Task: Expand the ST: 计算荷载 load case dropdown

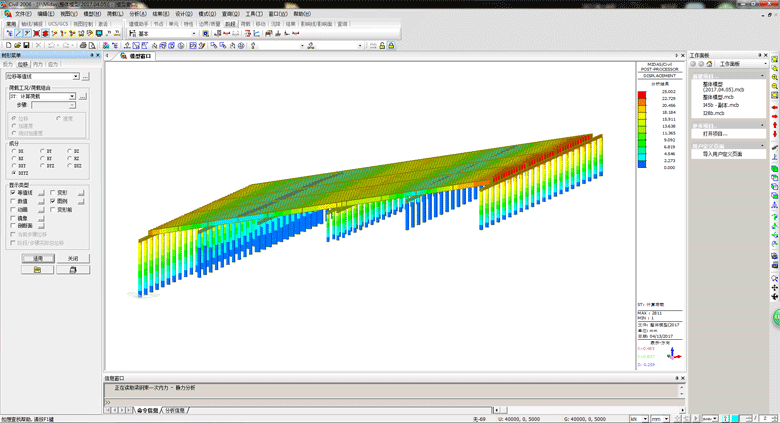Action: point(71,96)
